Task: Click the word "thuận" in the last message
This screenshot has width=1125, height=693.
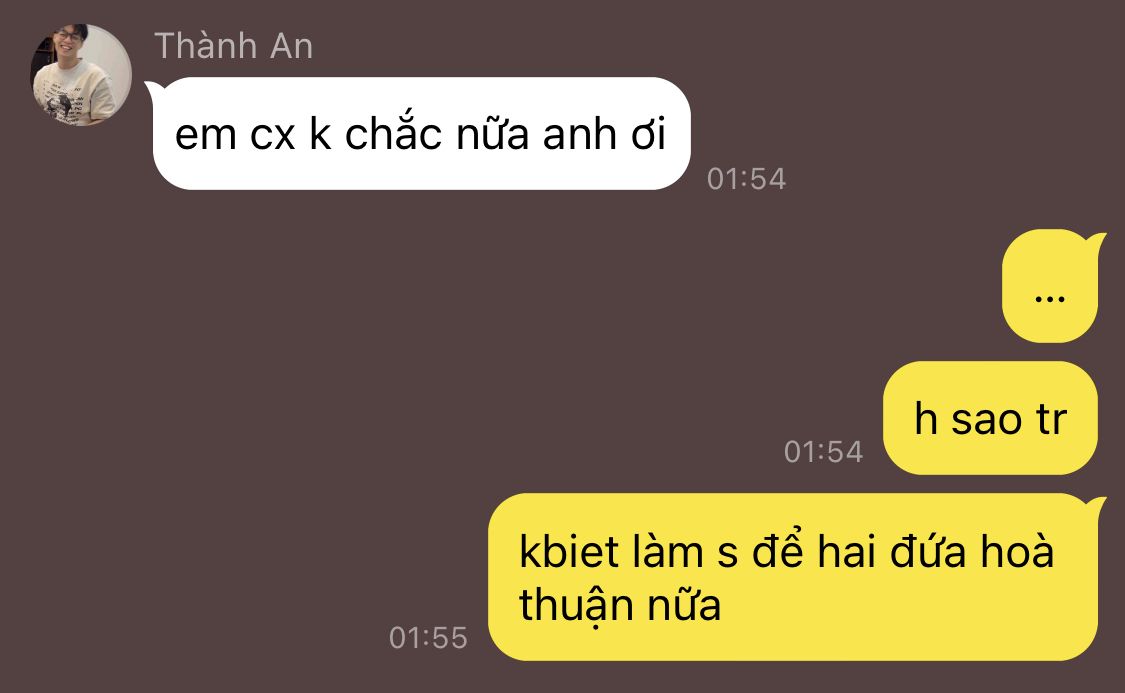Action: 577,606
